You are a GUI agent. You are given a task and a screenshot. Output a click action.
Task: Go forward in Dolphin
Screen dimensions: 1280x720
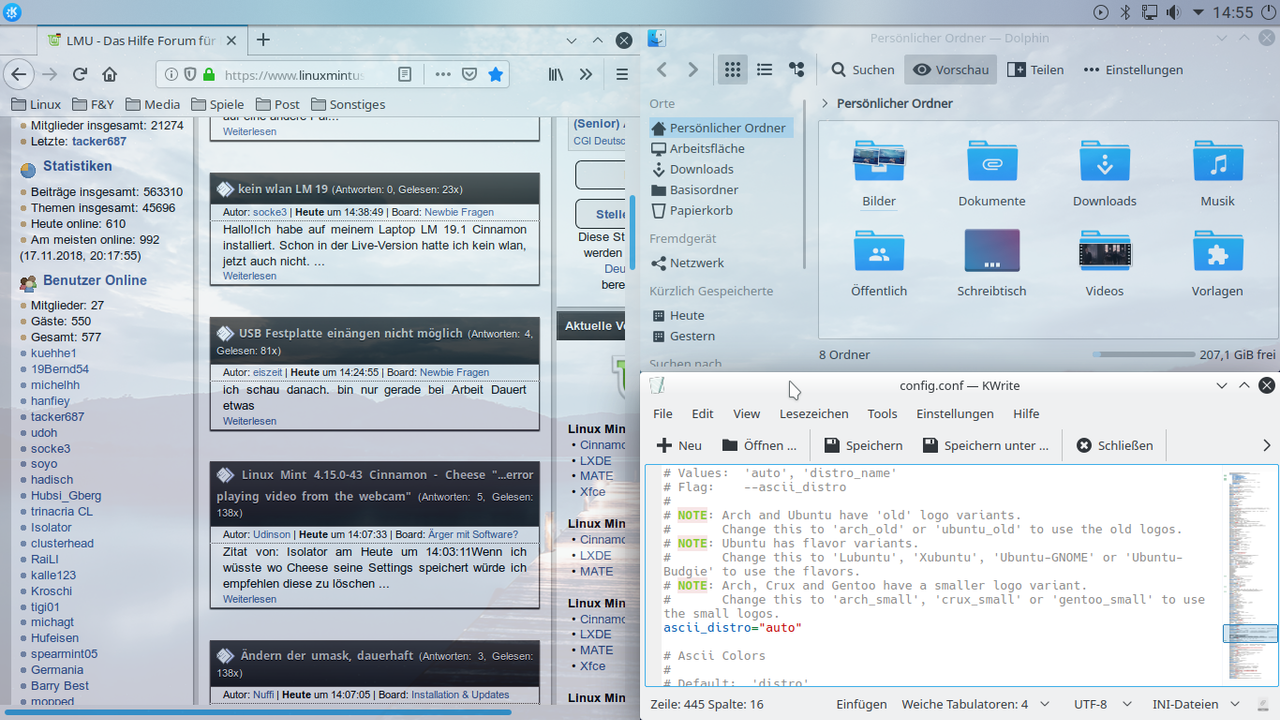click(x=693, y=70)
